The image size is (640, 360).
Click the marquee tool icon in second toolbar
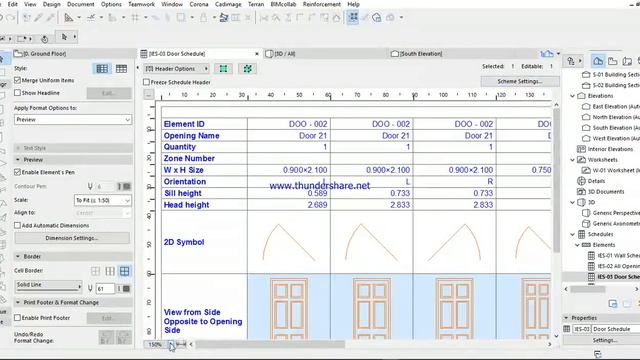click(x=21, y=39)
